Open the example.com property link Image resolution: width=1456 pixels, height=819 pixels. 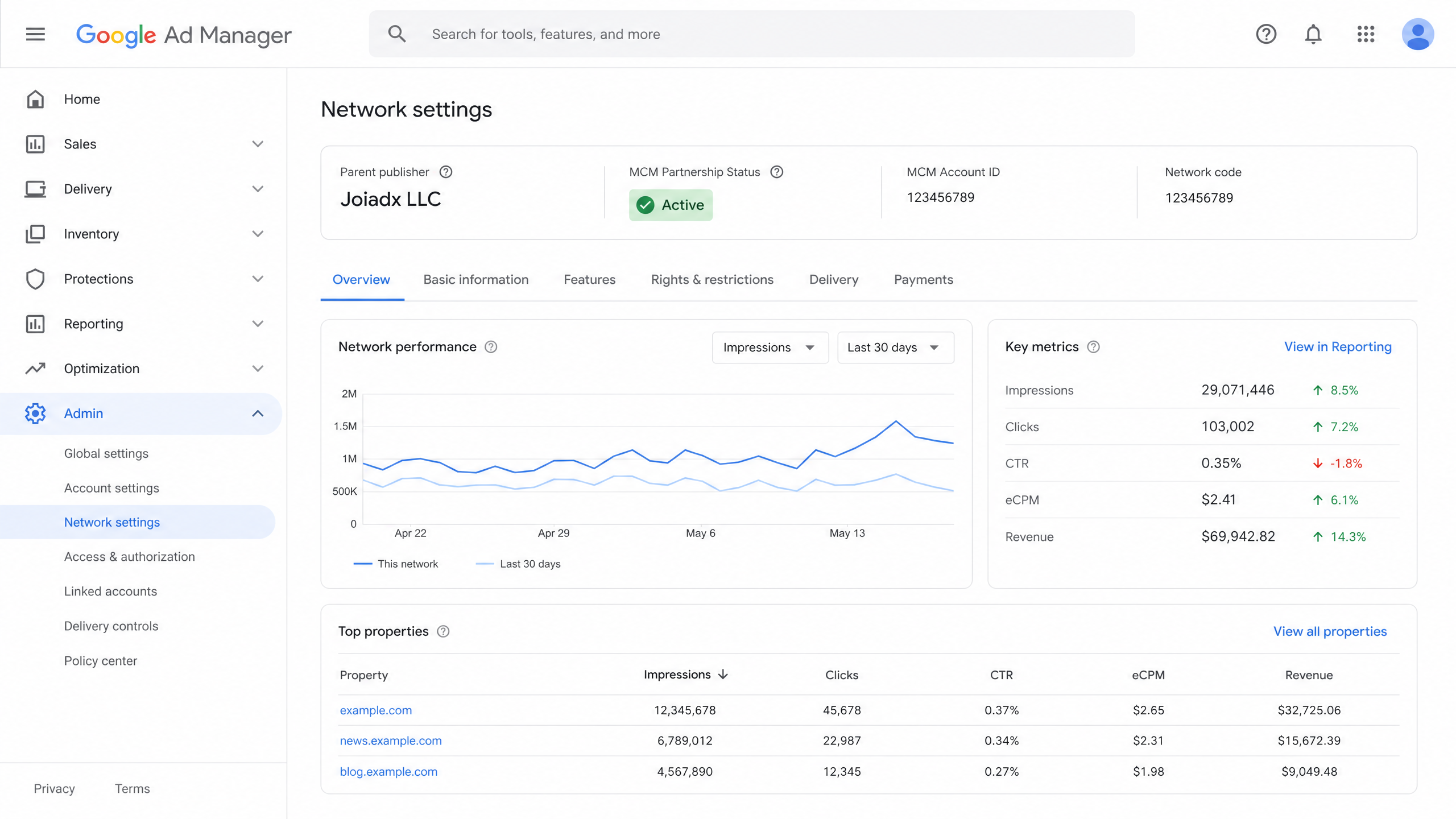[376, 710]
